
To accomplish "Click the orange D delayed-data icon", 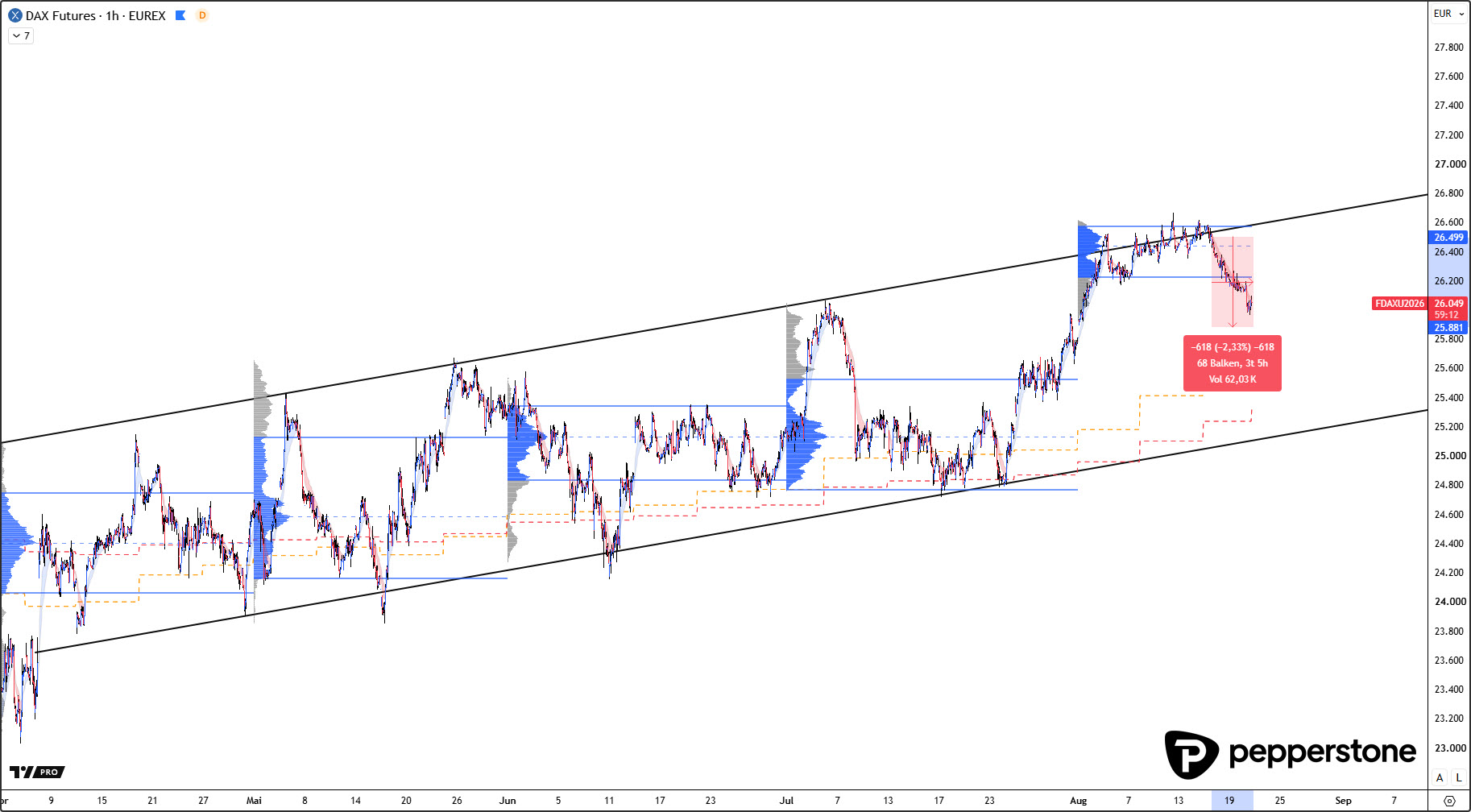I will tap(202, 15).
